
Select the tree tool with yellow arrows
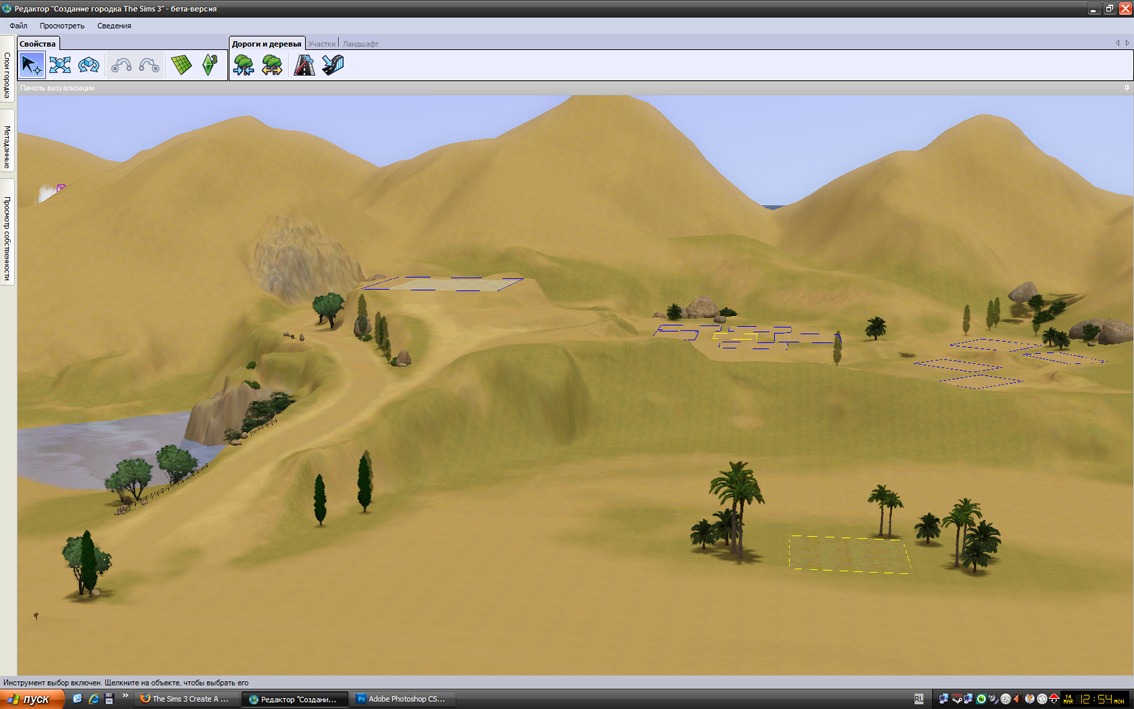point(272,65)
